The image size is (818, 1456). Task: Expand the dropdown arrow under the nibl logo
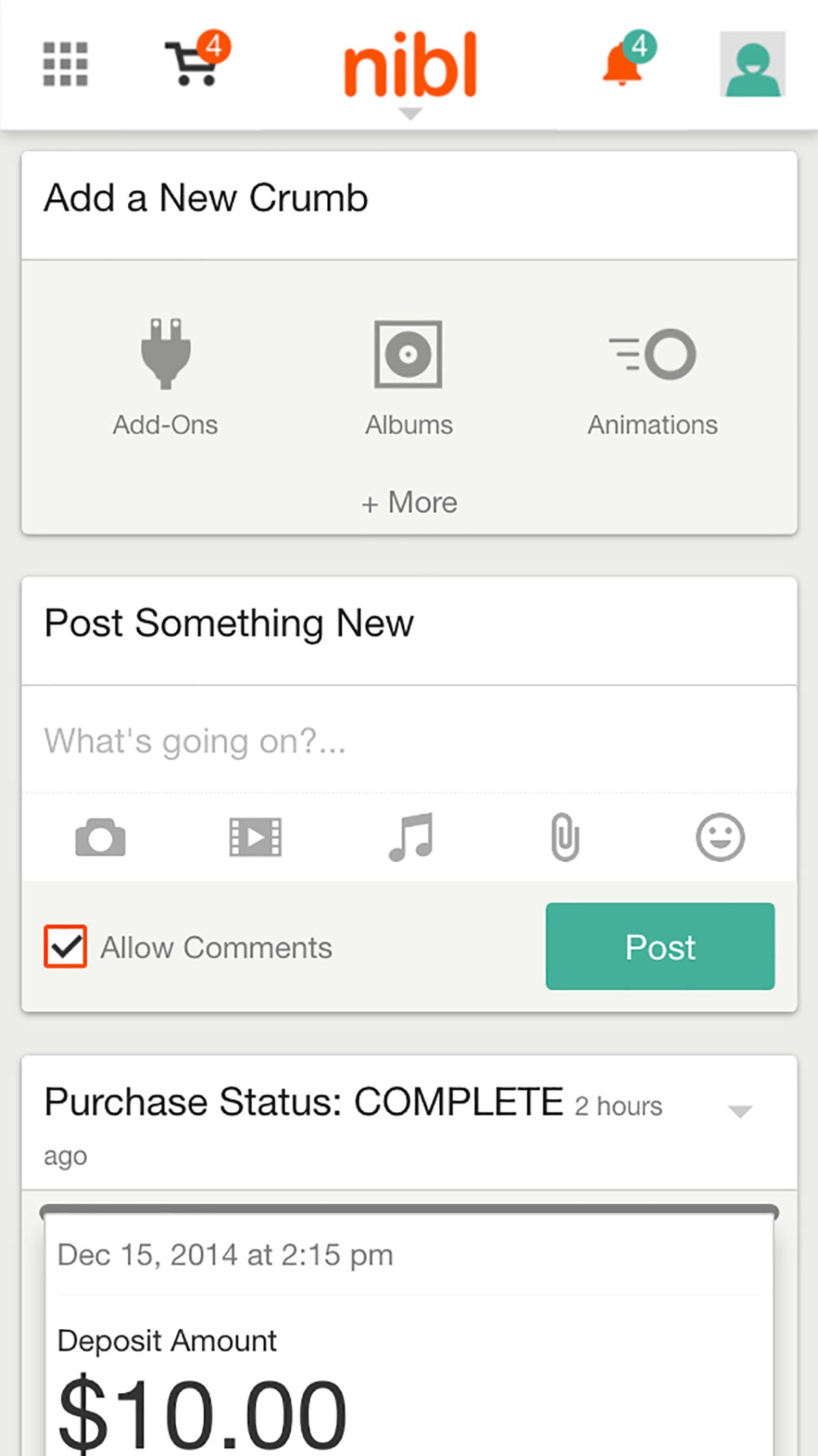coord(410,114)
